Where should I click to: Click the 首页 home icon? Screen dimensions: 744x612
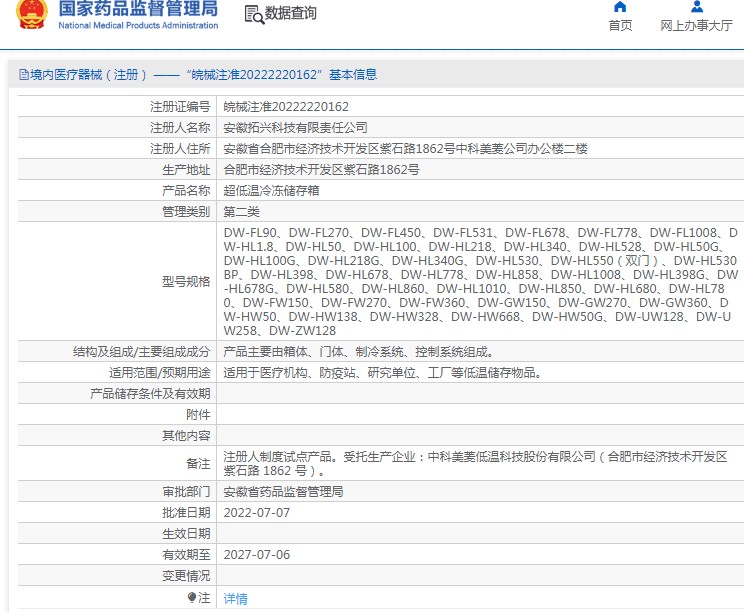point(620,7)
